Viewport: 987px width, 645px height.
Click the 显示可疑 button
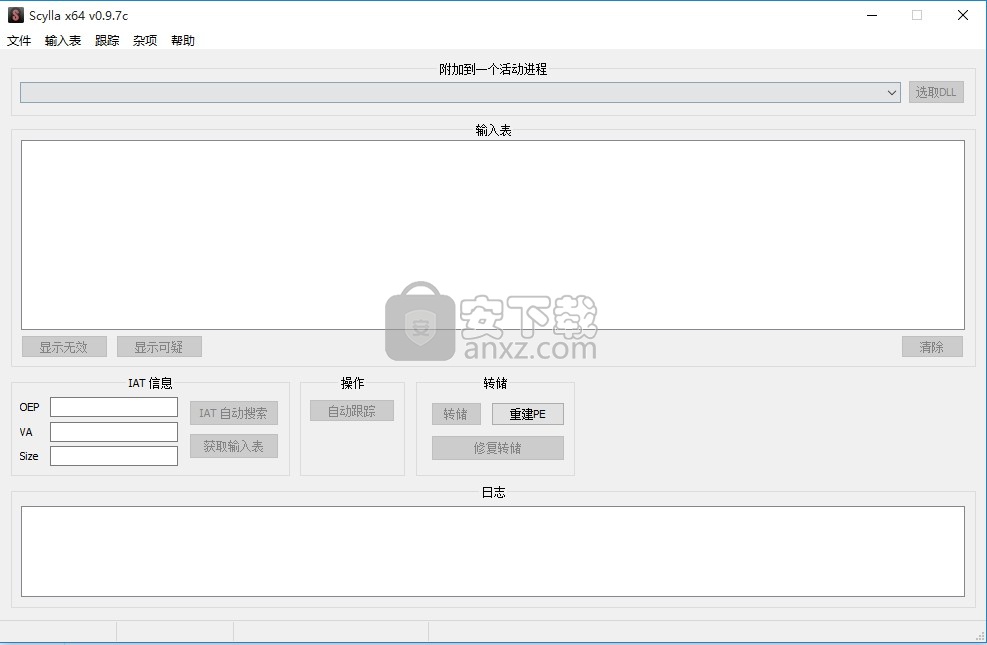point(159,347)
